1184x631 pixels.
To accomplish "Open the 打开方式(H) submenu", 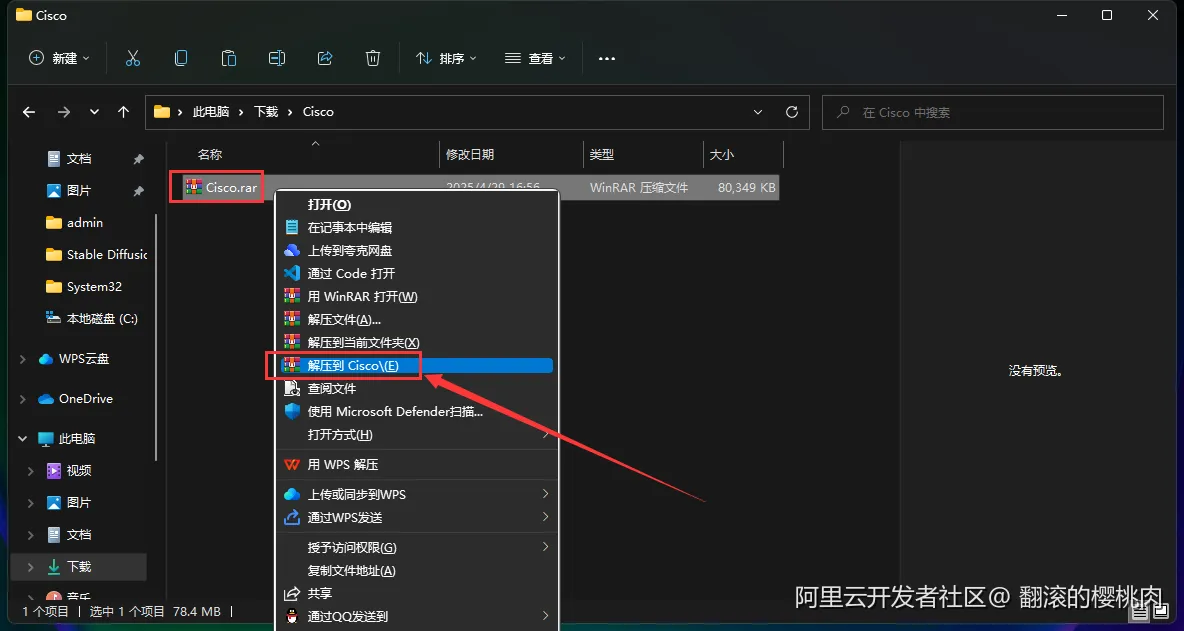I will (417, 435).
